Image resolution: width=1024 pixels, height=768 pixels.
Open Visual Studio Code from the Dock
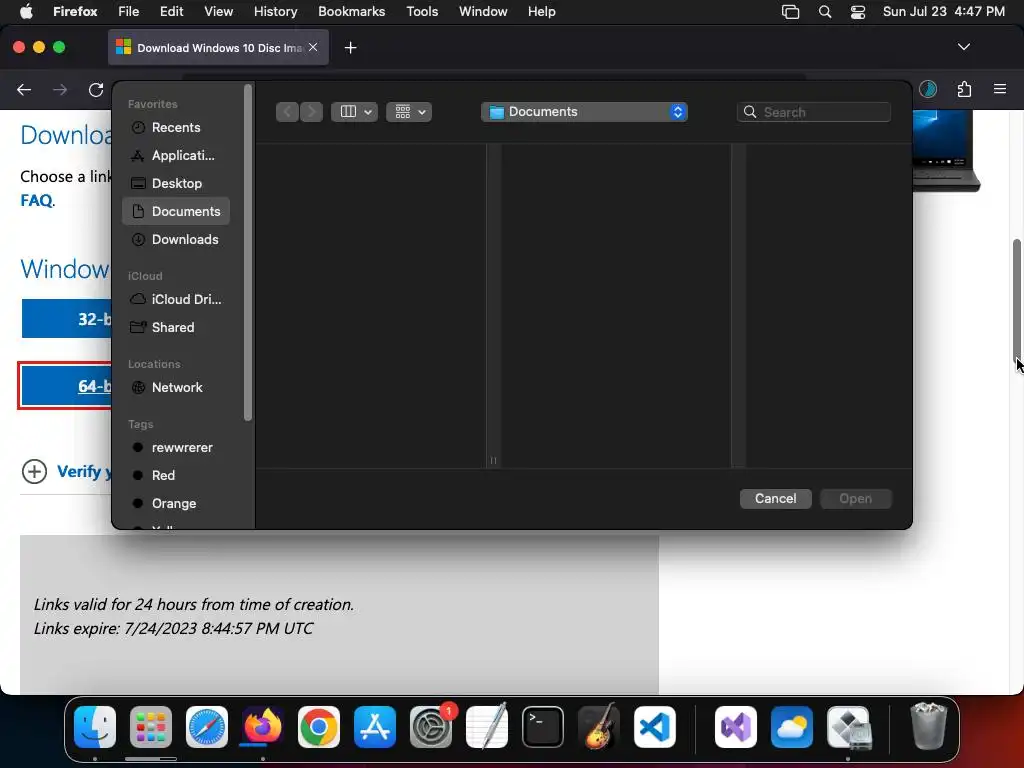[654, 727]
